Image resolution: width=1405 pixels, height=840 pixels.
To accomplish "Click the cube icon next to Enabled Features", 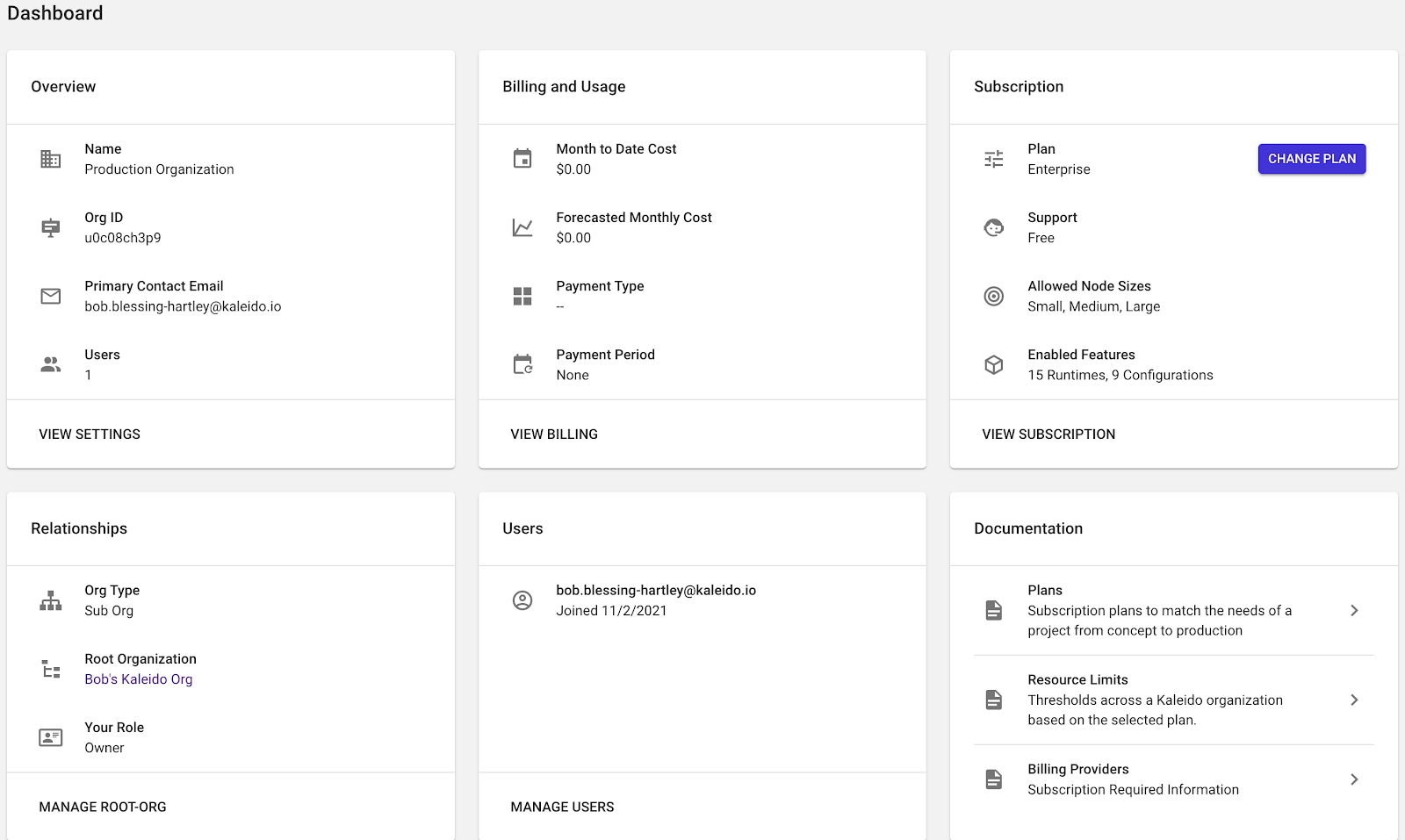I will pyautogui.click(x=994, y=364).
